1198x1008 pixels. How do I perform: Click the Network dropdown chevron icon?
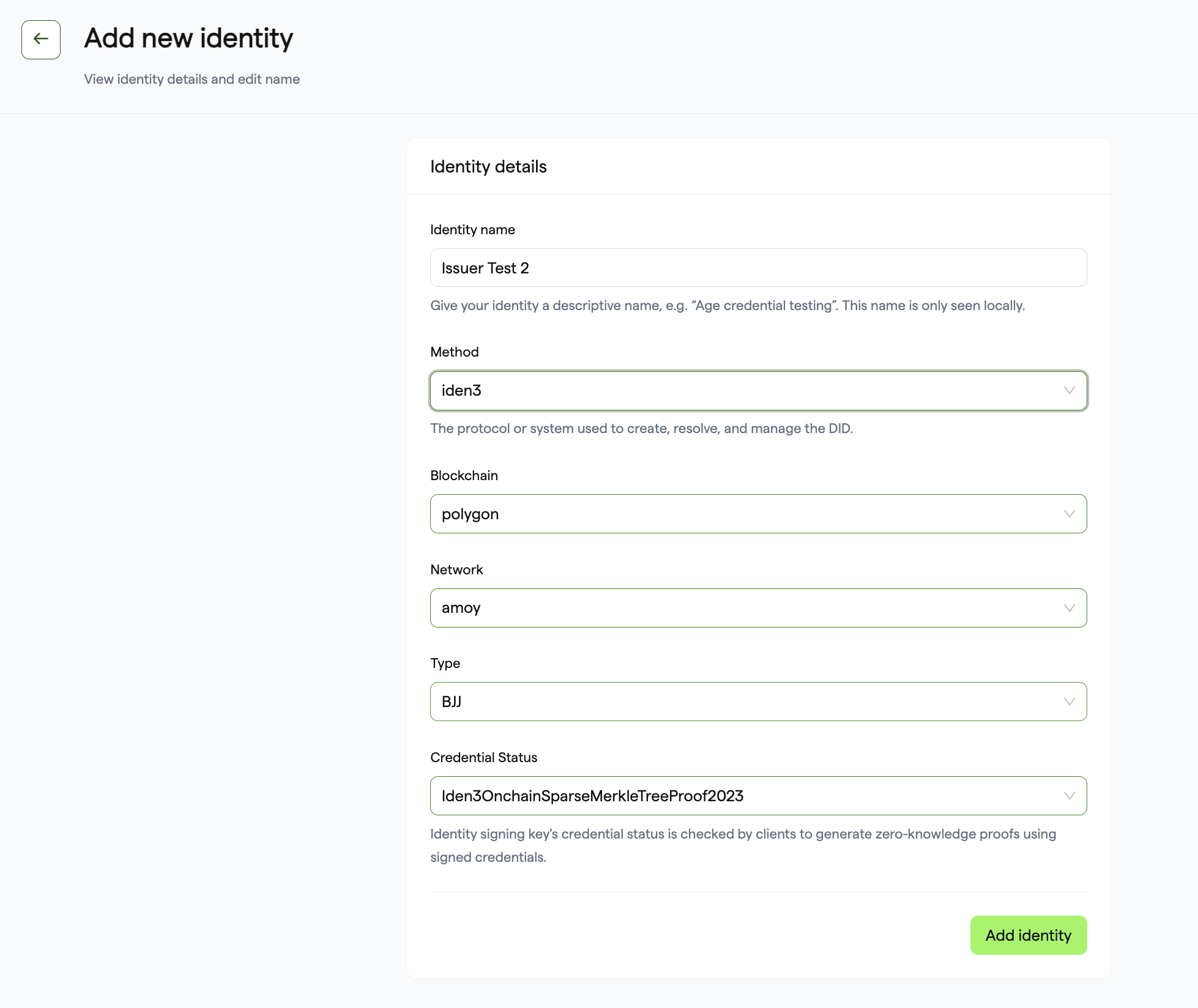[1069, 608]
